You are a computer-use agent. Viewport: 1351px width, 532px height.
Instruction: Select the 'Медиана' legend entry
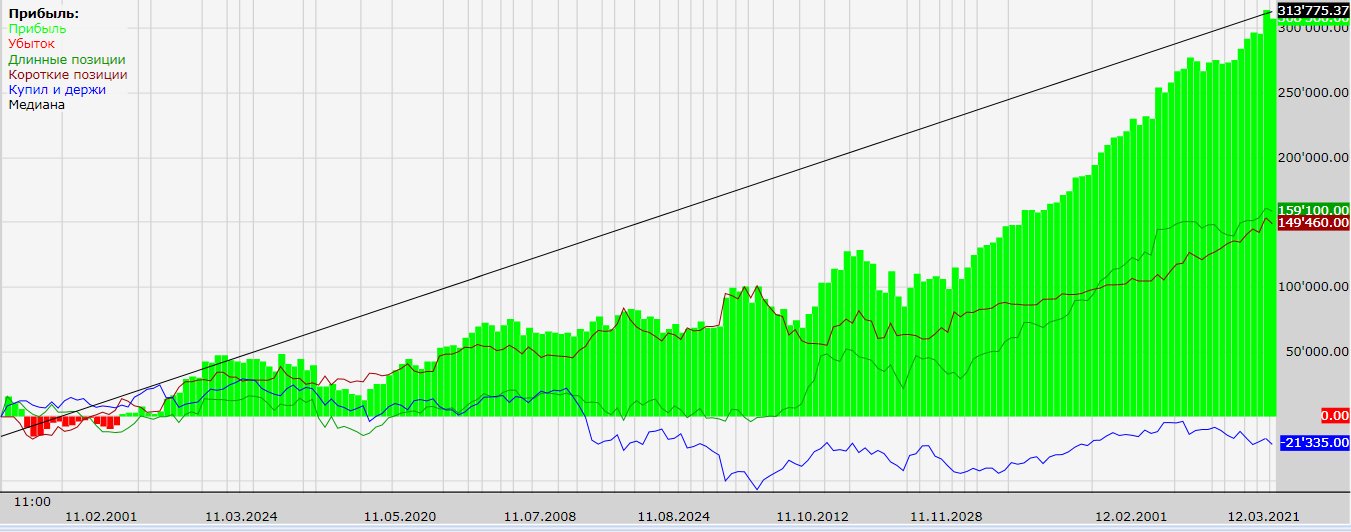click(x=36, y=105)
